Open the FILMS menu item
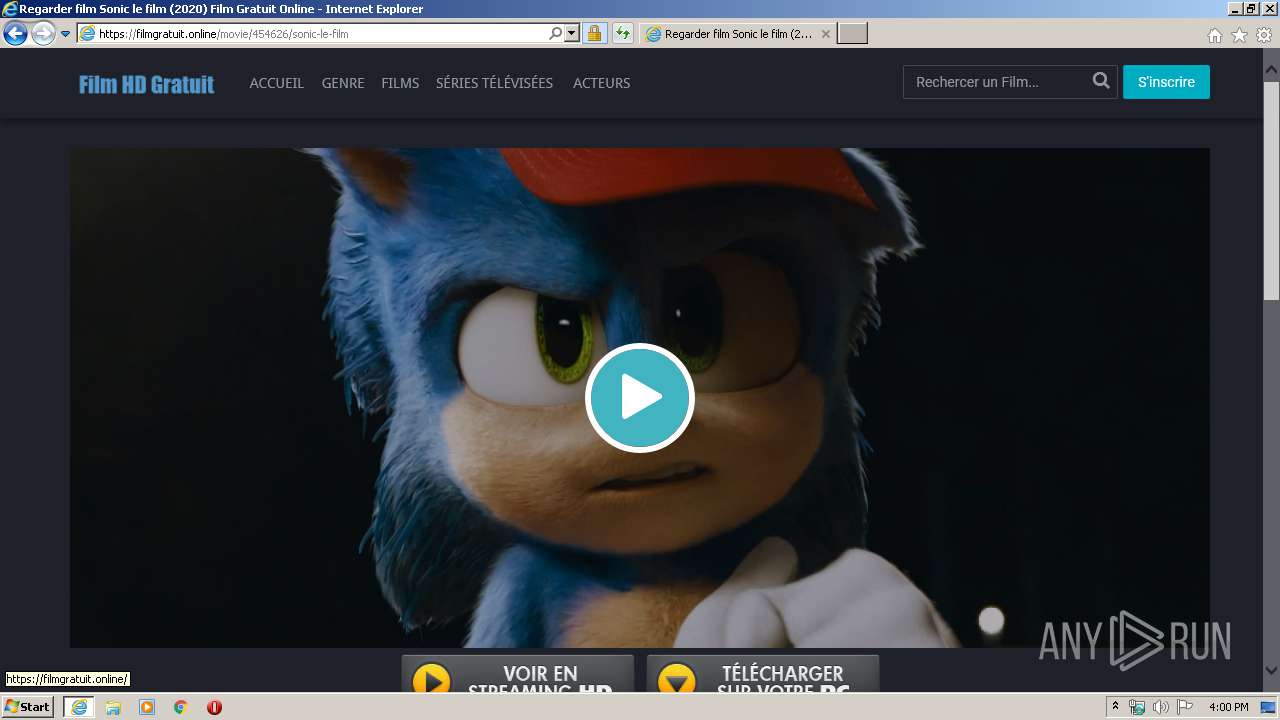This screenshot has width=1280, height=720. (x=400, y=83)
